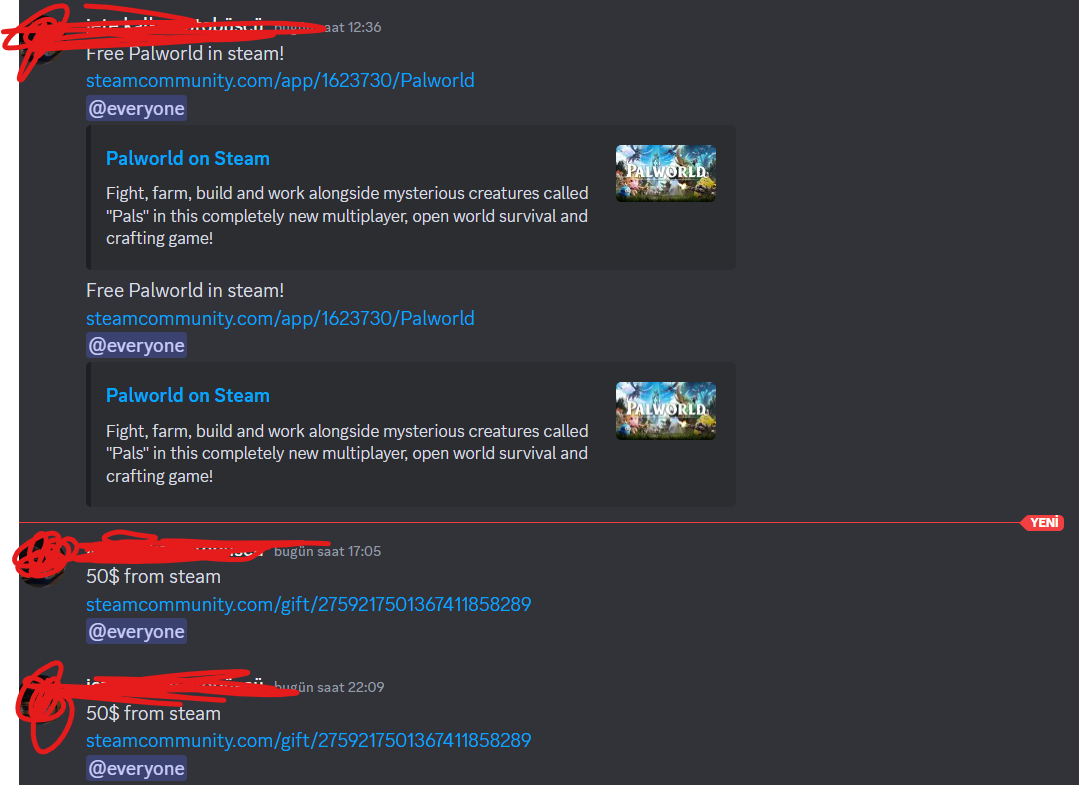Click the 'bugün saat 17:05' timestamp

click(x=328, y=551)
